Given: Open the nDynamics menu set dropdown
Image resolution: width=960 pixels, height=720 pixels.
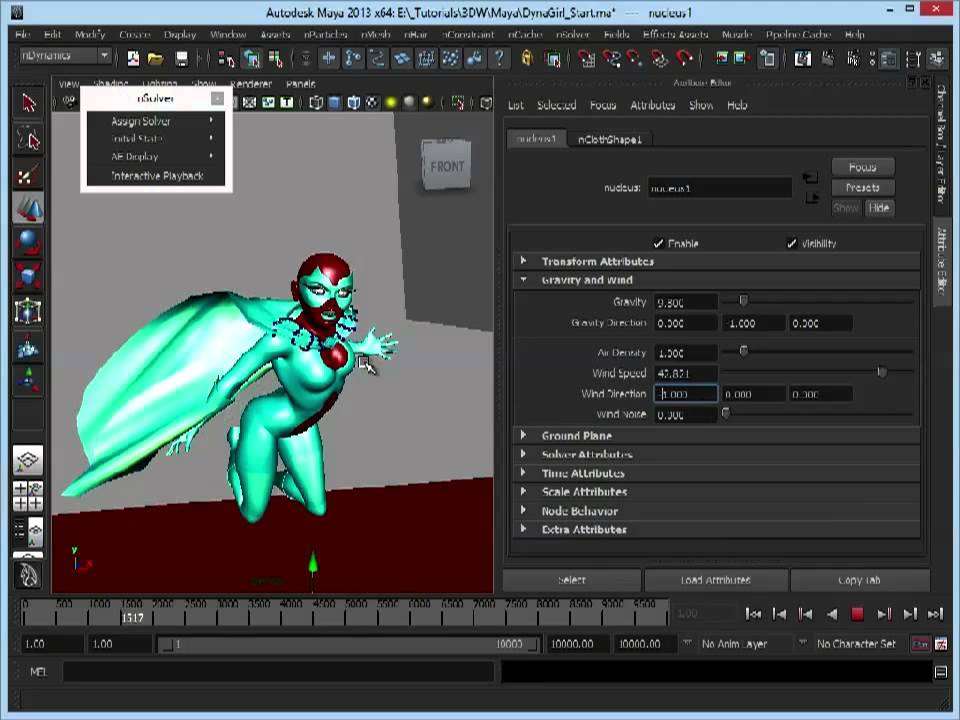Looking at the screenshot, I should point(104,56).
